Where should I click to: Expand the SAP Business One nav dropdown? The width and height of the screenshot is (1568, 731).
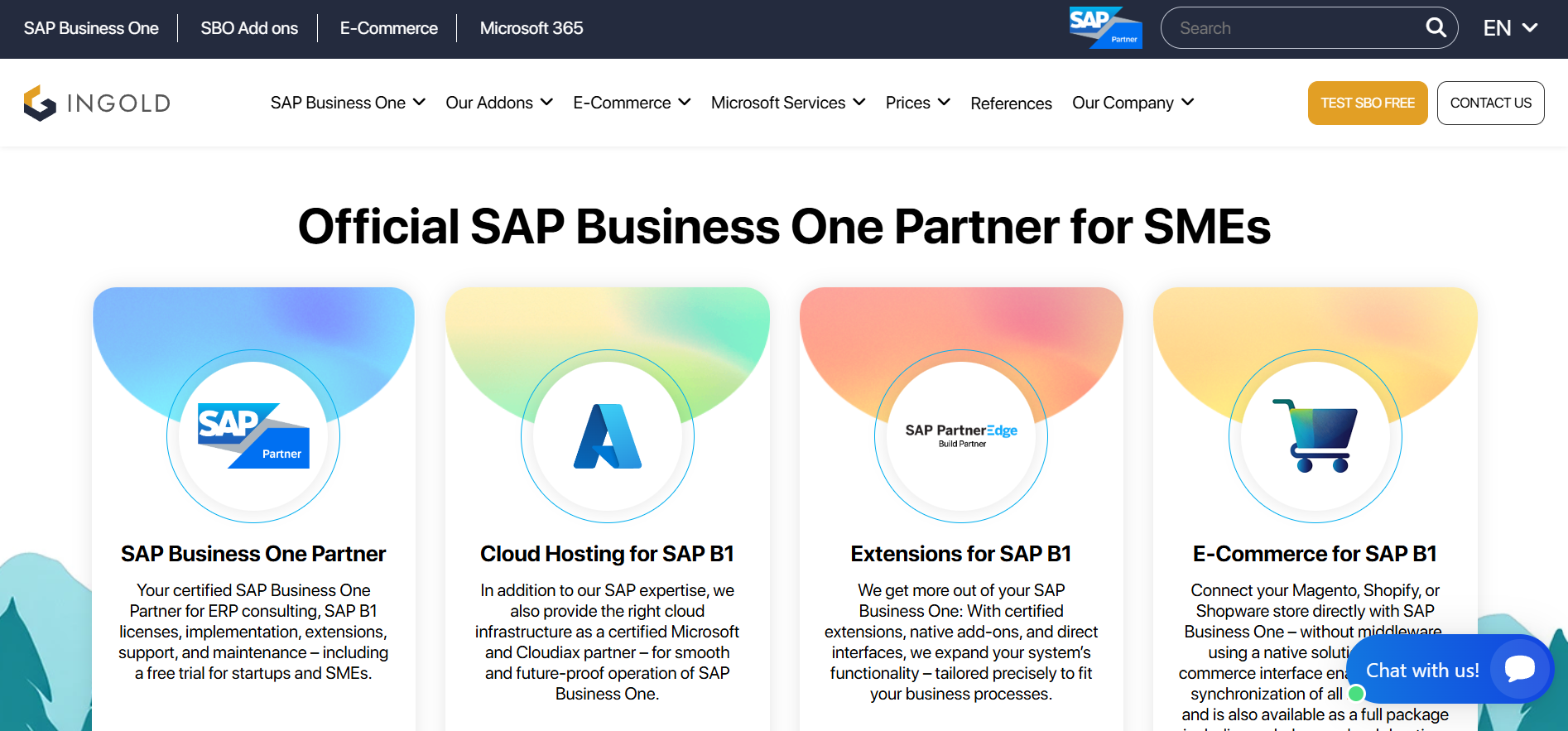(x=348, y=103)
